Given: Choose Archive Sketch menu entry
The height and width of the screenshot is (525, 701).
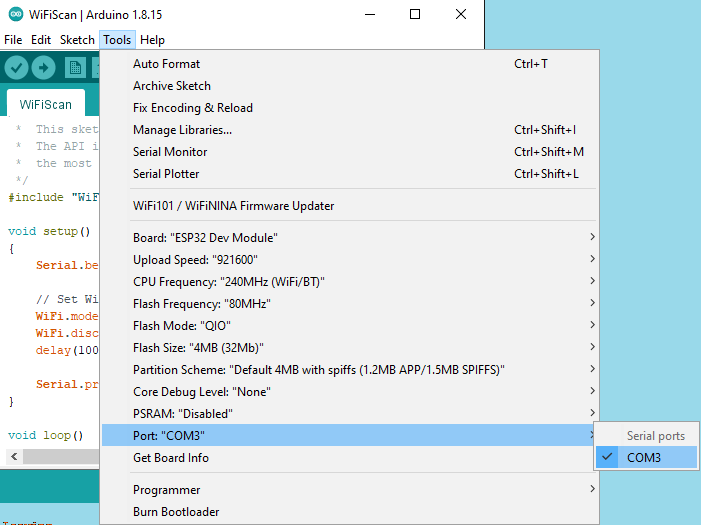Looking at the screenshot, I should pyautogui.click(x=350, y=86).
